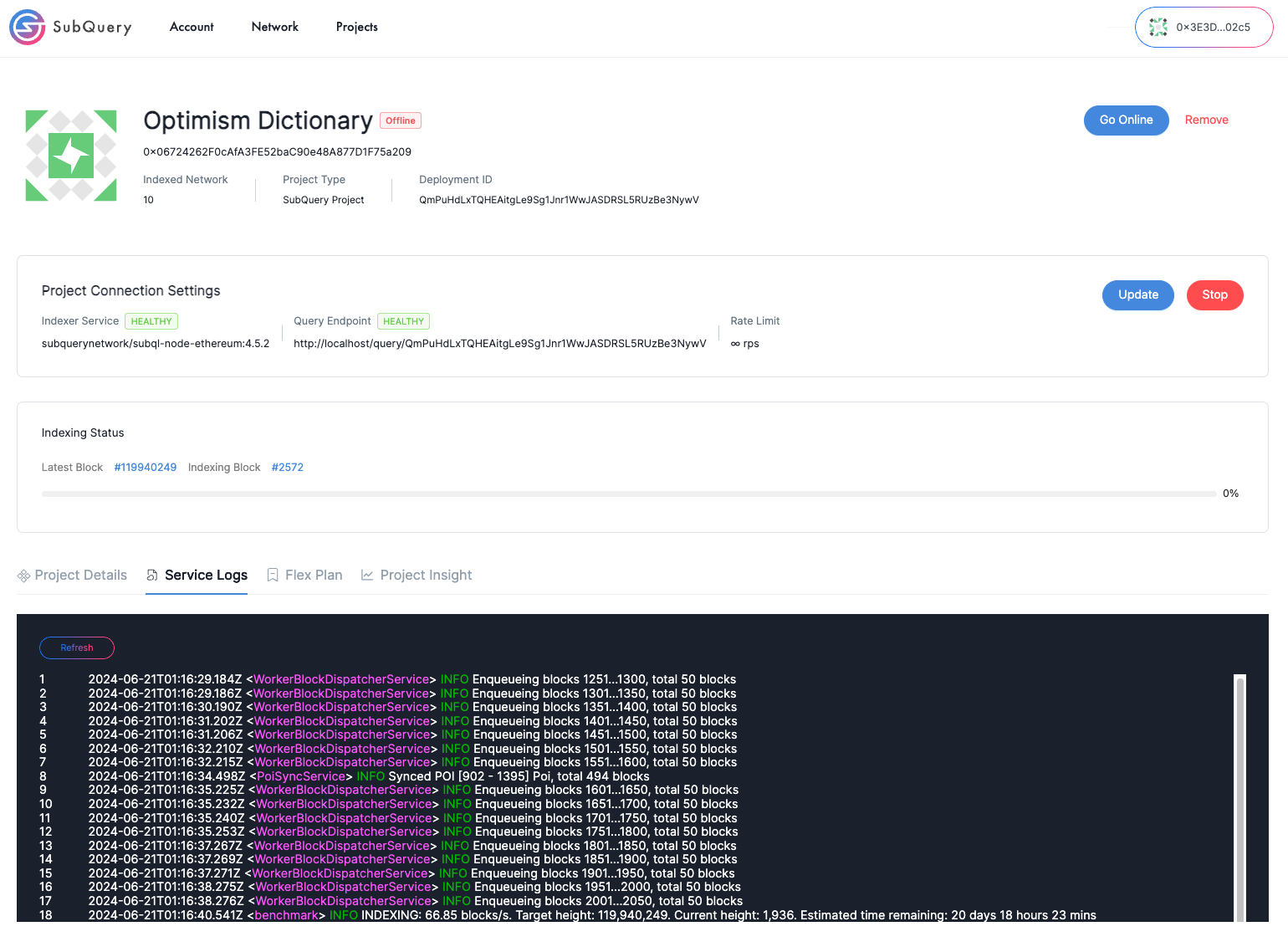1288x952 pixels.
Task: Click the Indexer Service HEALTHY badge
Action: coord(151,321)
